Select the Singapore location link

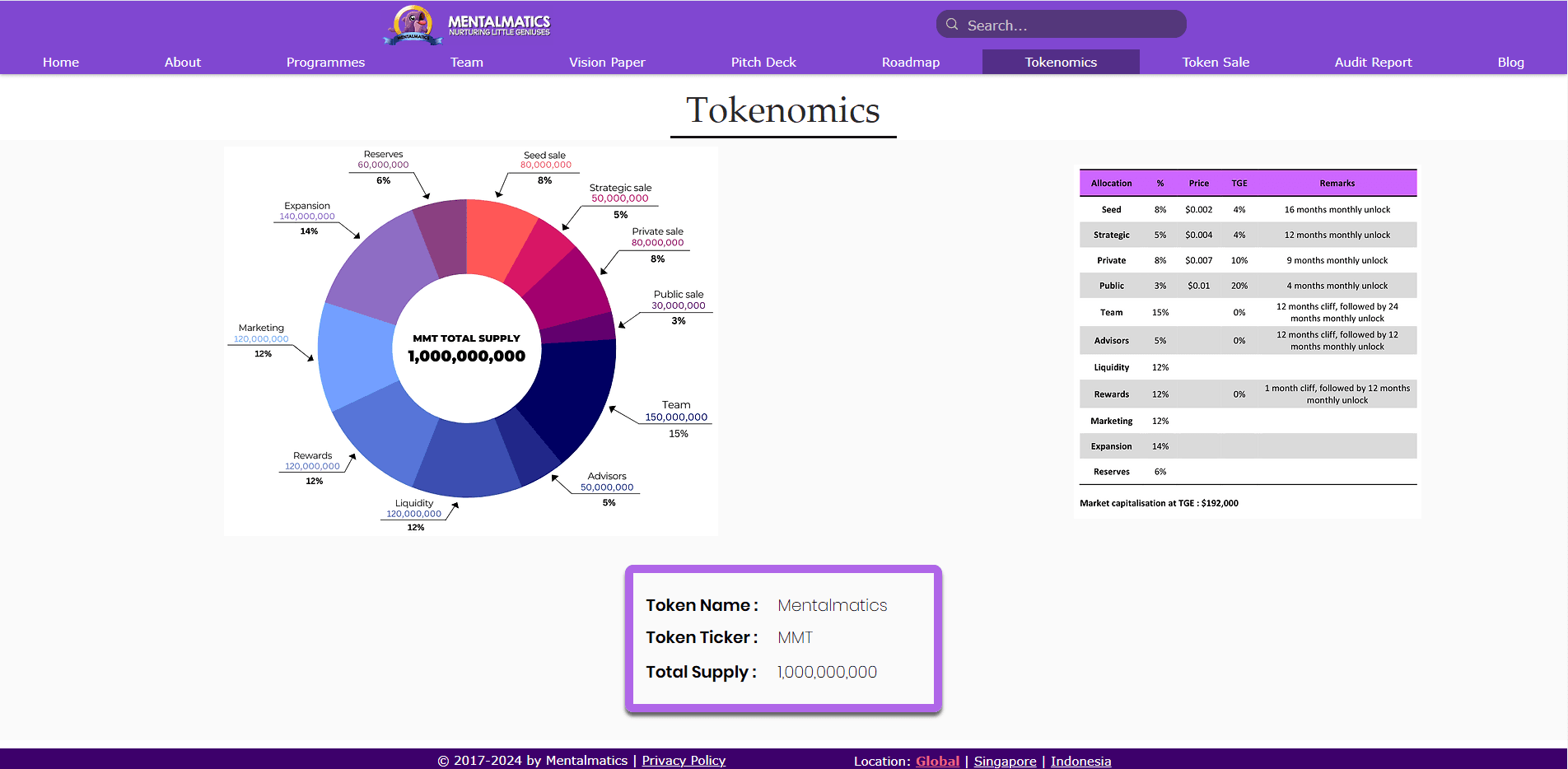coord(1005,762)
